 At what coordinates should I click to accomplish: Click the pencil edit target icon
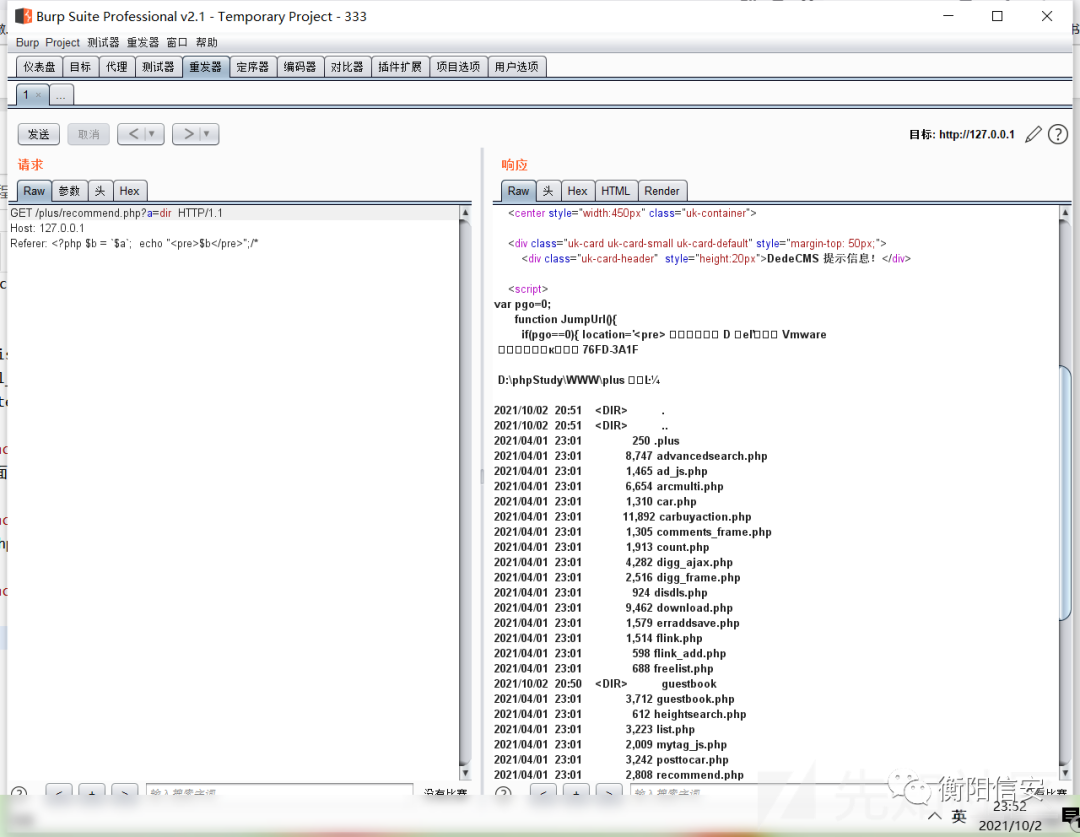1033,134
